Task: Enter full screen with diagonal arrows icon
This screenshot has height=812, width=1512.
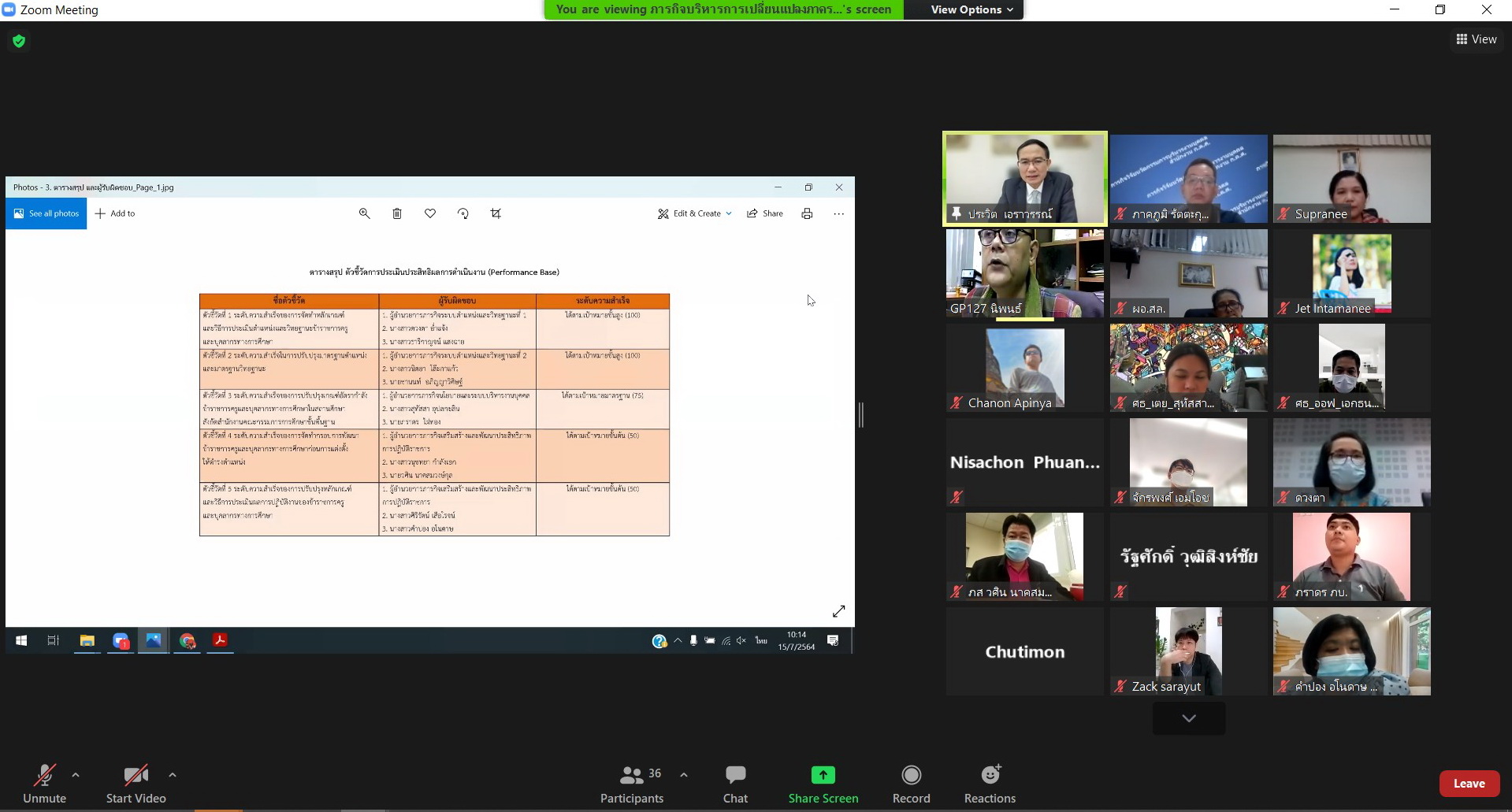Action: click(839, 611)
